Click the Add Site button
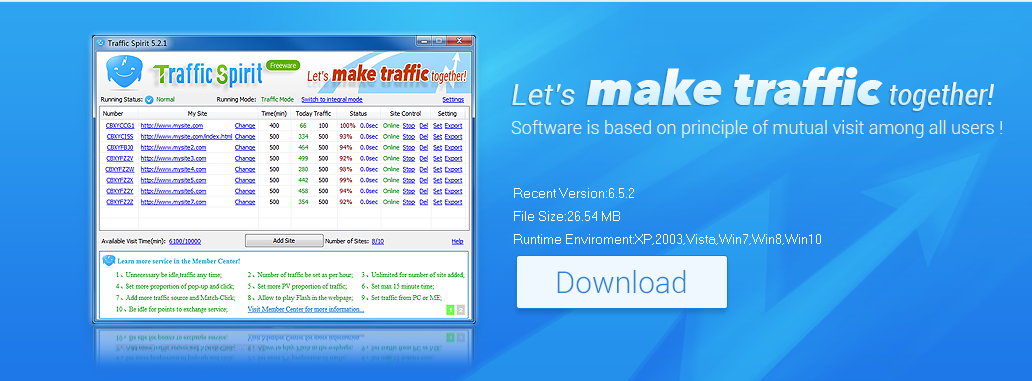1032x381 pixels. [x=284, y=241]
